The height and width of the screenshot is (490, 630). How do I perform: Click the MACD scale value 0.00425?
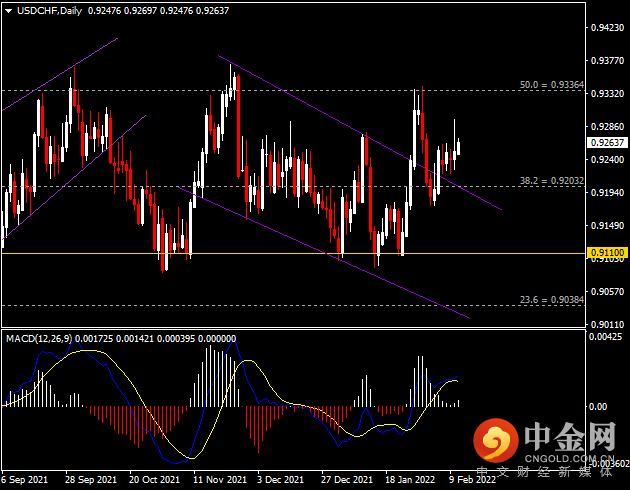(x=605, y=337)
